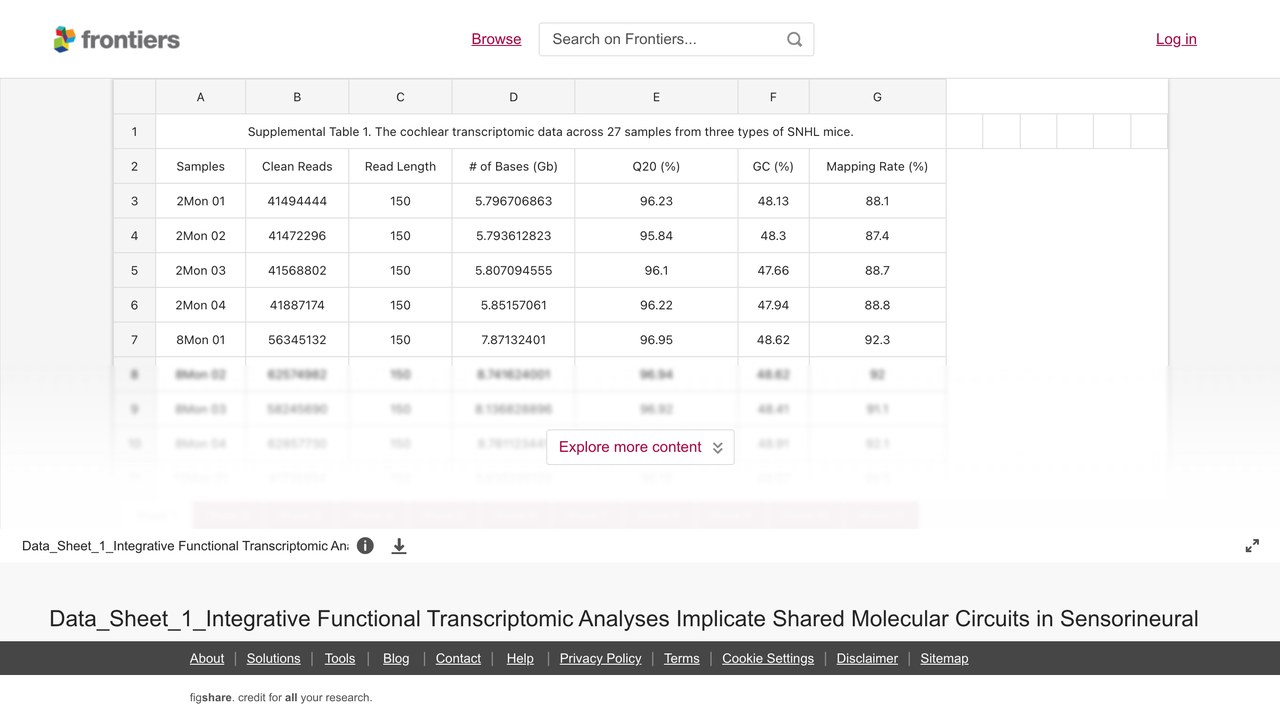Screen dimensions: 1280x720
Task: Open About footer link
Action: click(207, 658)
